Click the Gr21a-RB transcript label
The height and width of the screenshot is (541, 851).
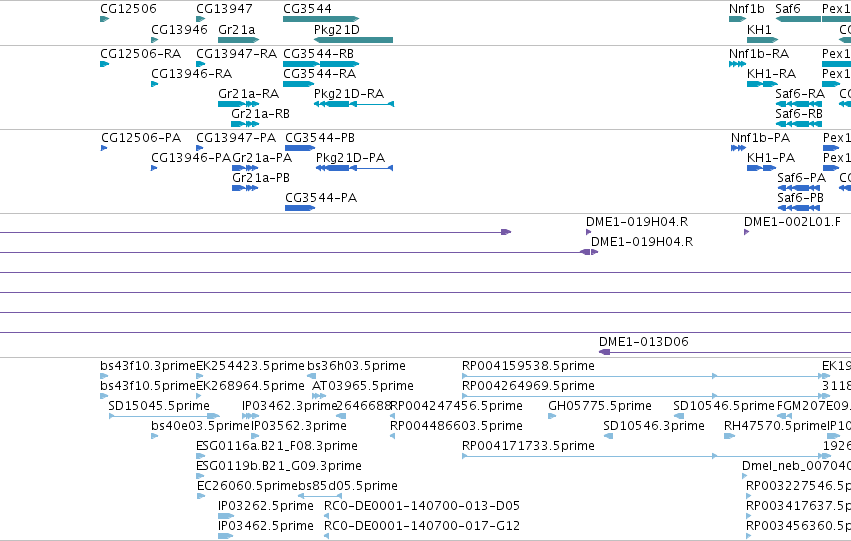(261, 114)
